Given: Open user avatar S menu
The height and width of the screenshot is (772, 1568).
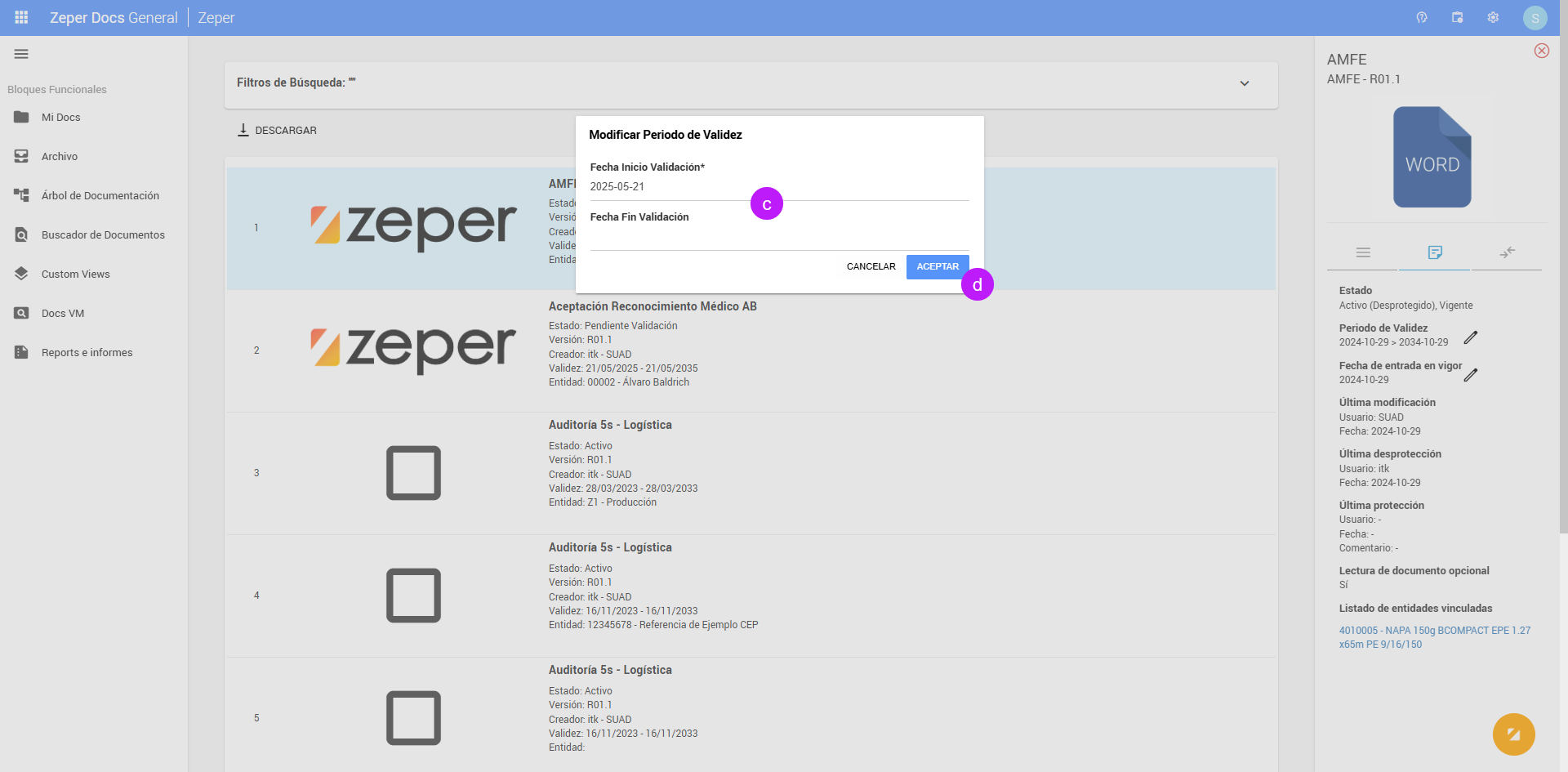Looking at the screenshot, I should [x=1535, y=18].
